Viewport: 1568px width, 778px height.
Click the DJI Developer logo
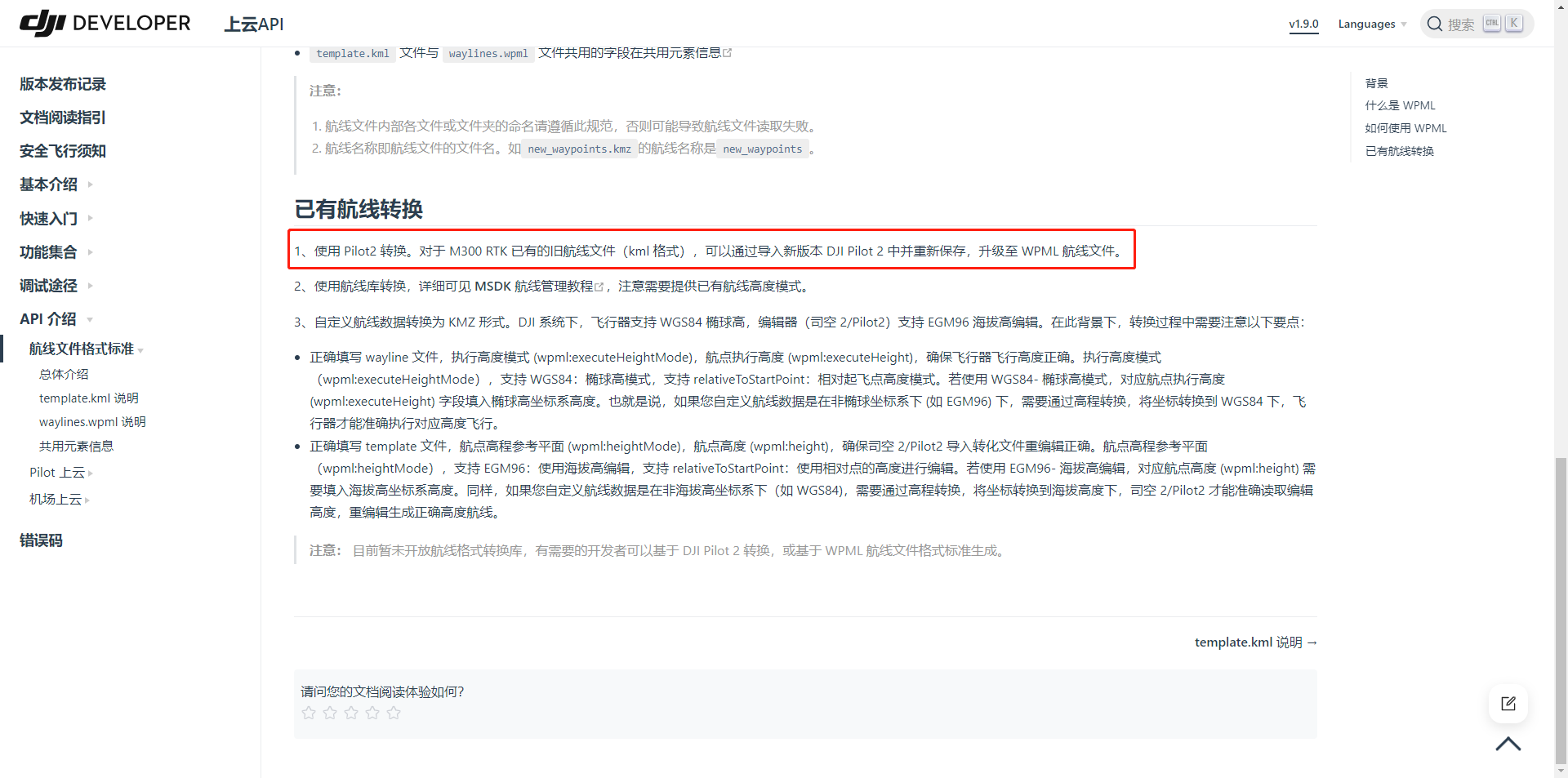(105, 24)
